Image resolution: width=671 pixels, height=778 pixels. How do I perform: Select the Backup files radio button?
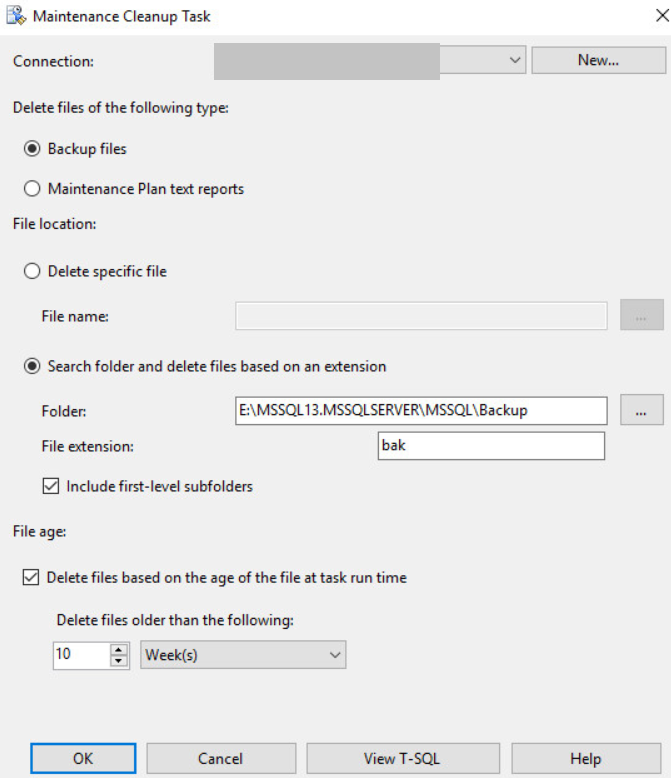pyautogui.click(x=32, y=149)
